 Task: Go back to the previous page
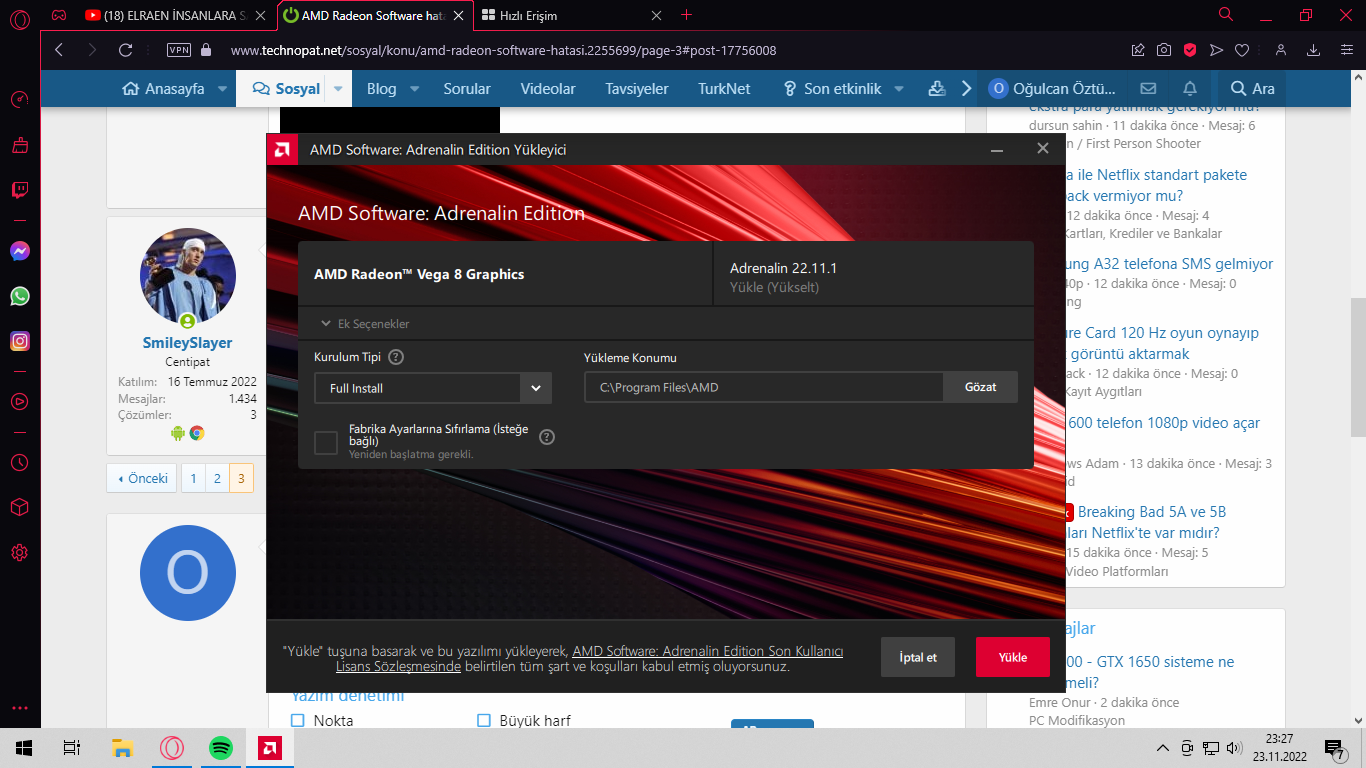click(58, 50)
